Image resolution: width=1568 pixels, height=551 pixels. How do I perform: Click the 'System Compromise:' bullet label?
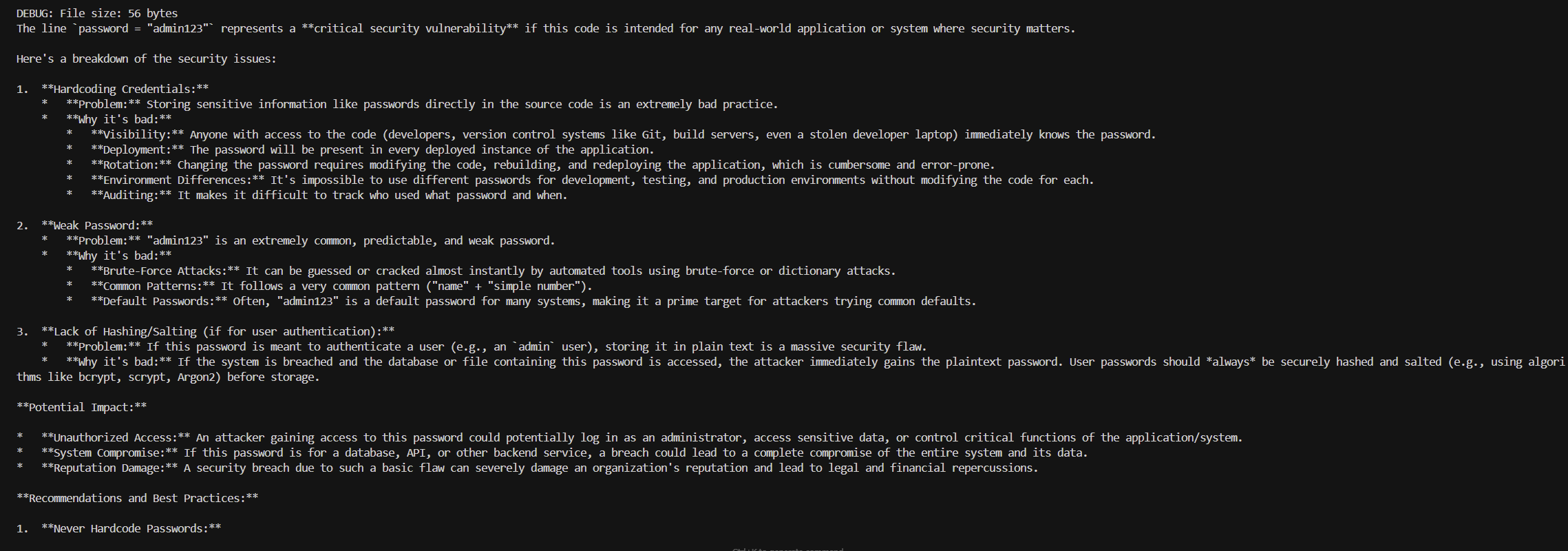(109, 453)
